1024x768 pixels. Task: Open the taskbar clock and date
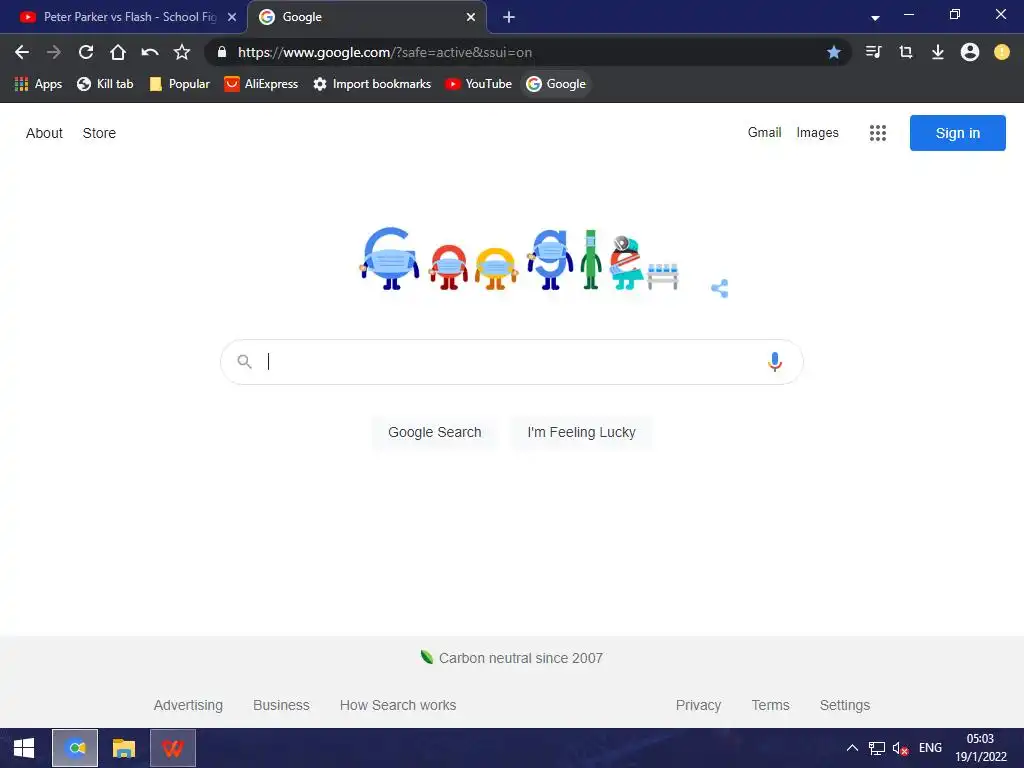[980, 748]
